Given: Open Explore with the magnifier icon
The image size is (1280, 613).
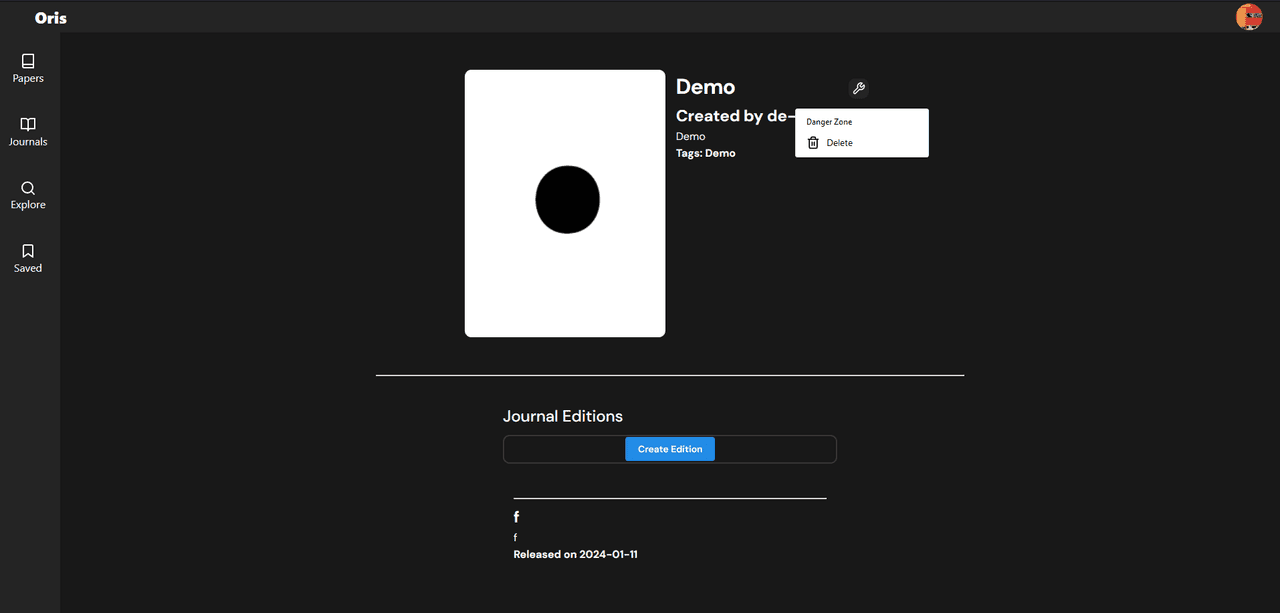Looking at the screenshot, I should (28, 188).
